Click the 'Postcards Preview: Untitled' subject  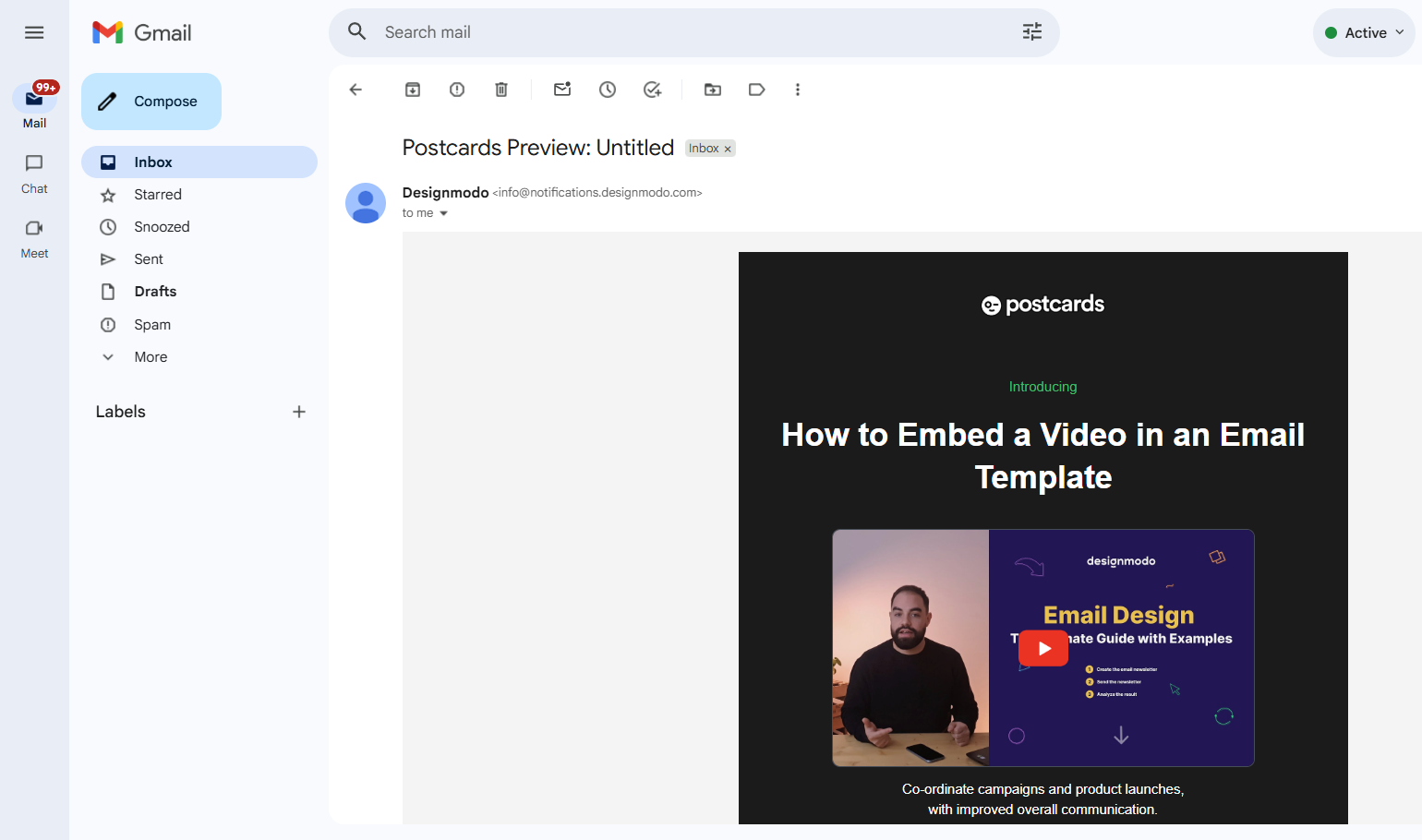tap(538, 148)
